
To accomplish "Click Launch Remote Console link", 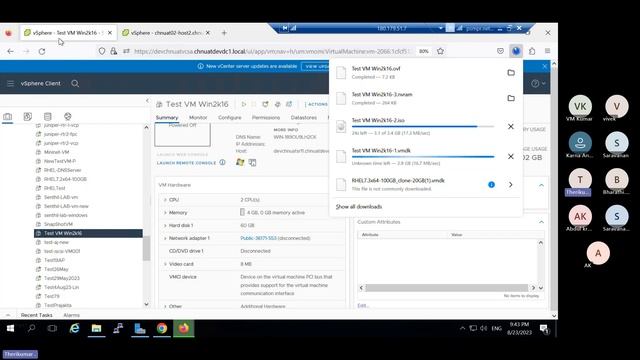I will point(187,163).
